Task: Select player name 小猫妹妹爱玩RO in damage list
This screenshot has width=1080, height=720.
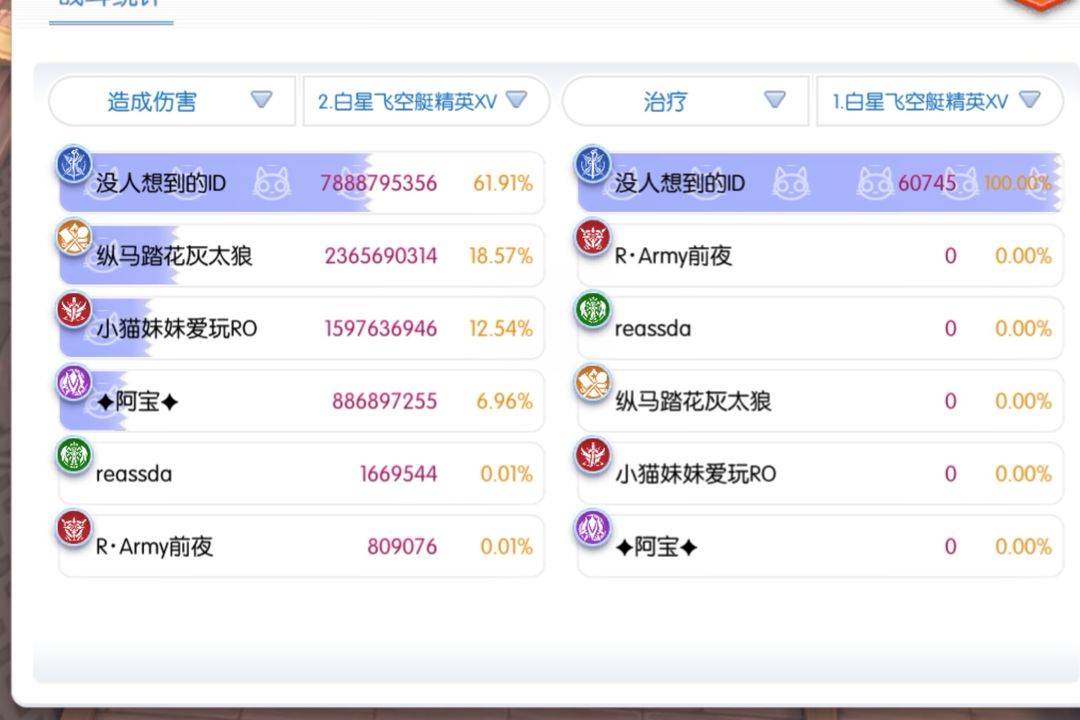Action: point(176,329)
